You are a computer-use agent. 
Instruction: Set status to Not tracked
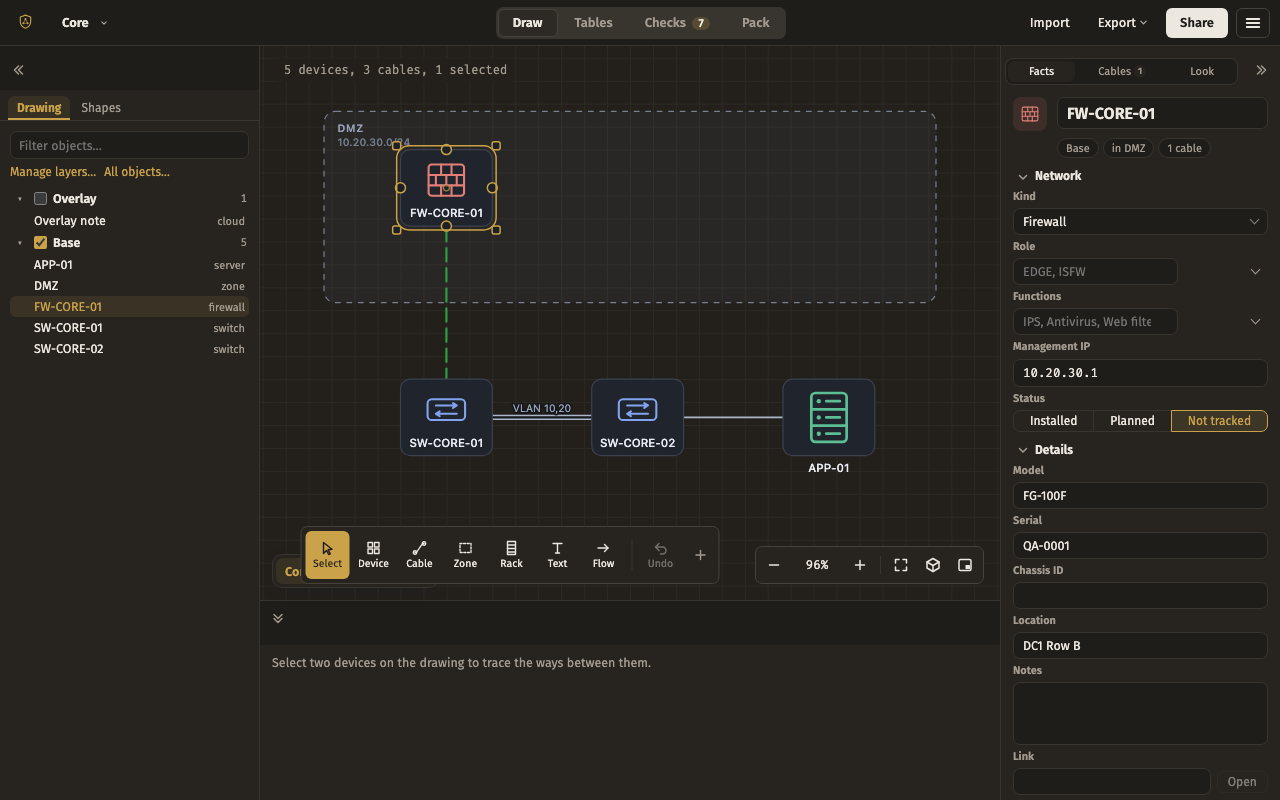tap(1219, 421)
